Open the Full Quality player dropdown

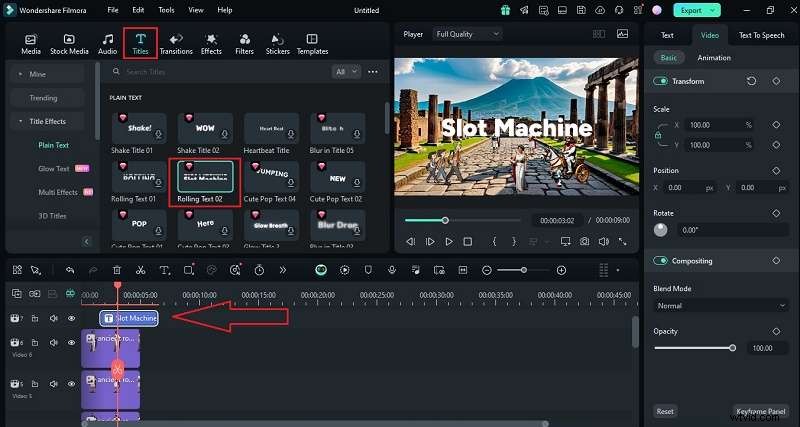pos(467,34)
